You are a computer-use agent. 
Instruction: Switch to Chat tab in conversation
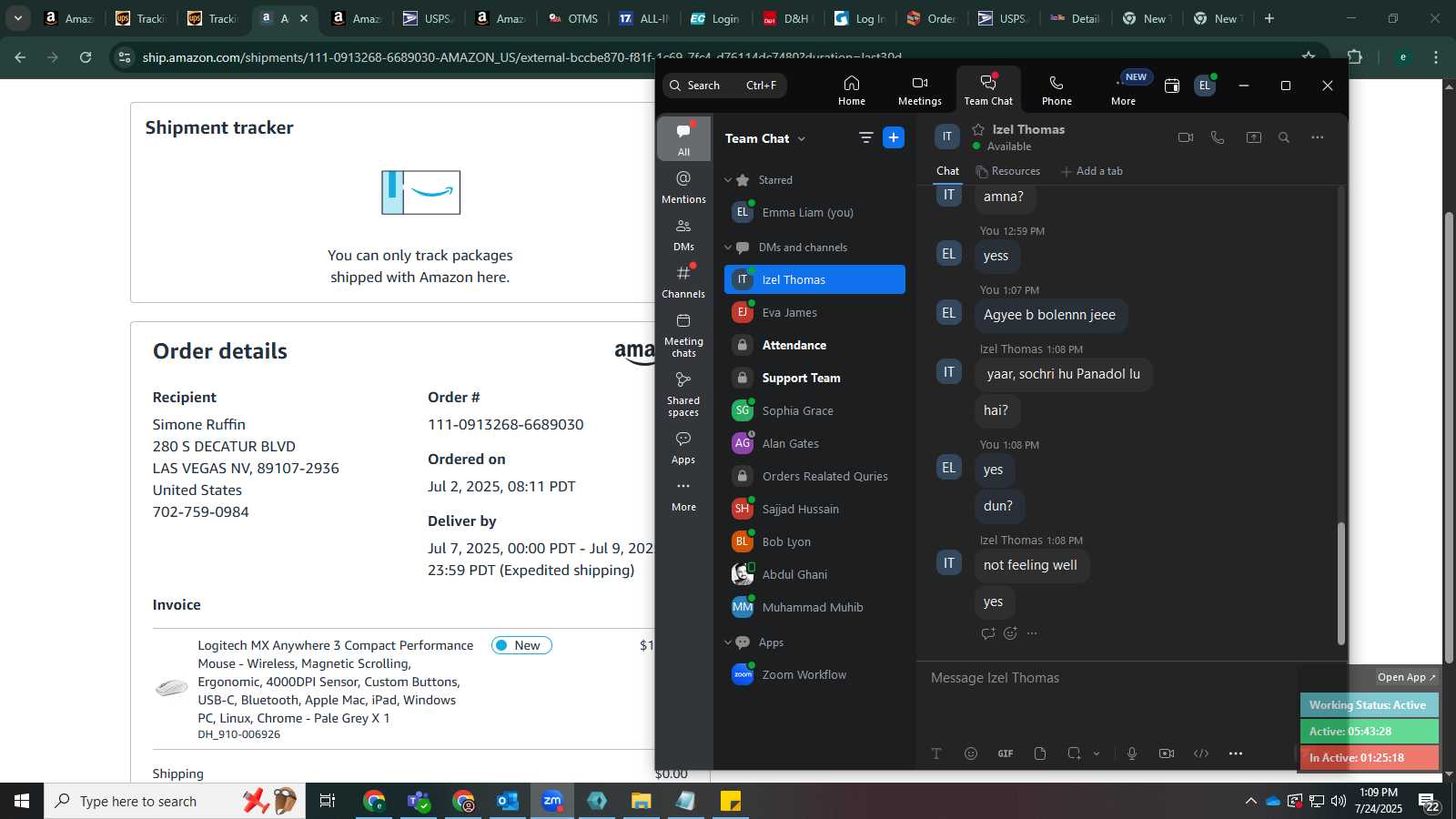[947, 171]
